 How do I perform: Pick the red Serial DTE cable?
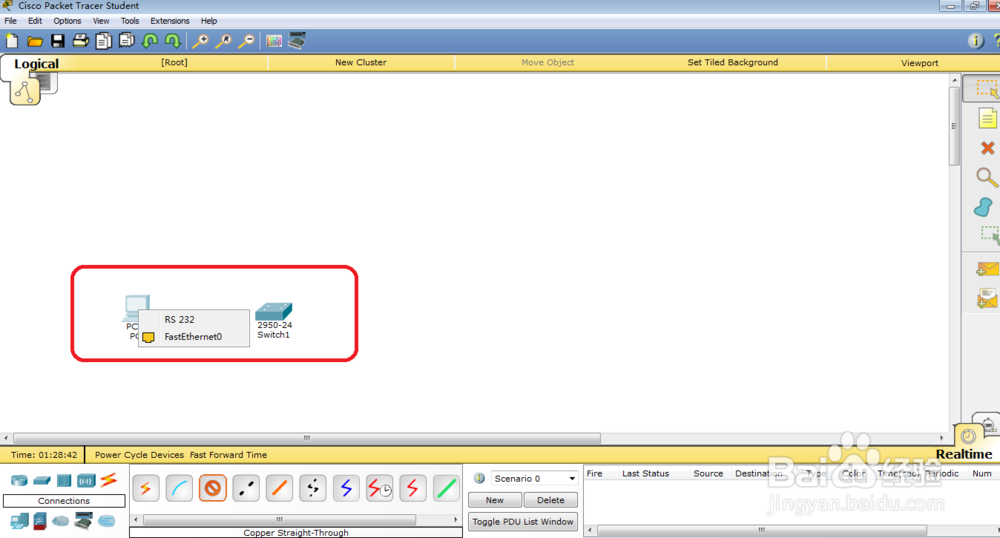[413, 489]
